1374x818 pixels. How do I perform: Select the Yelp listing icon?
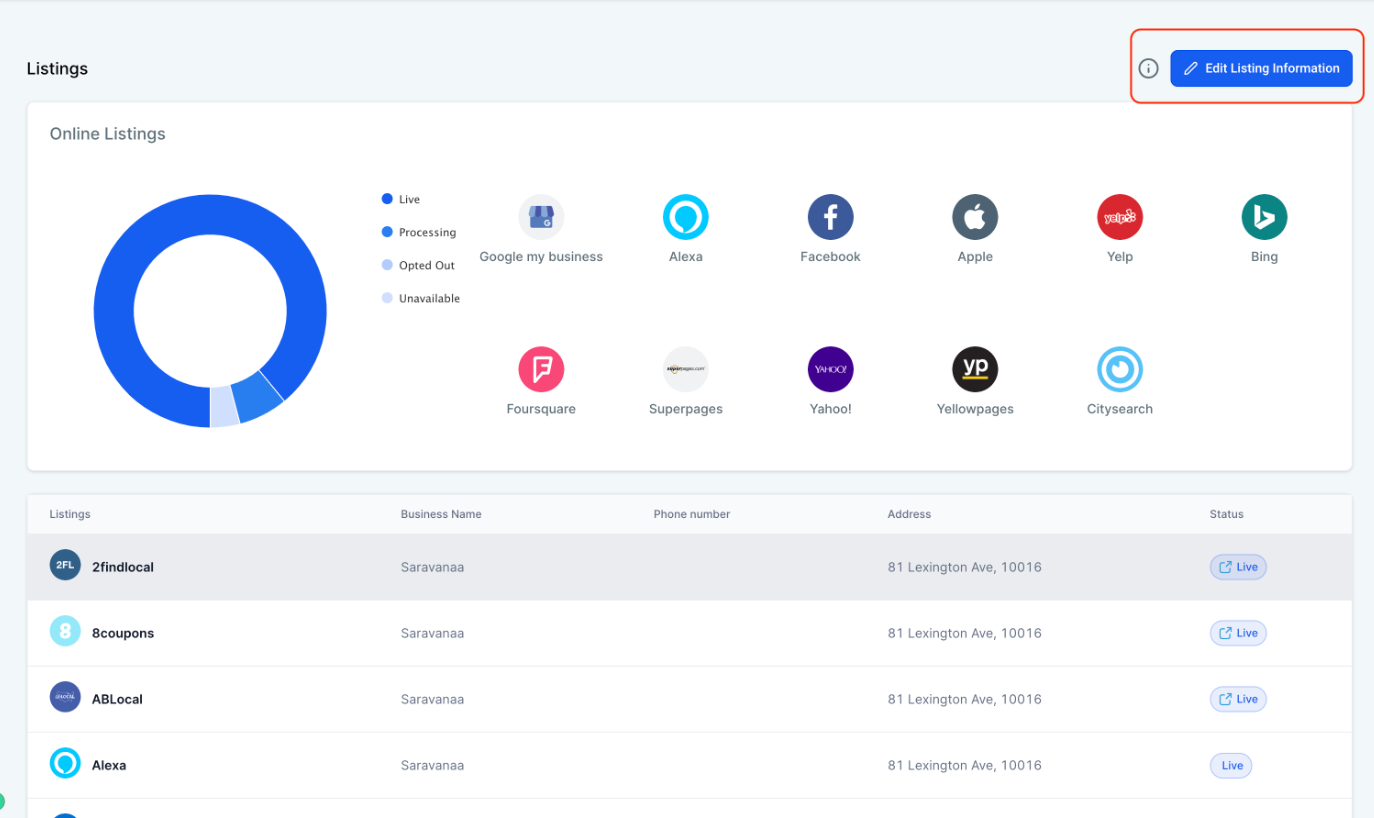[1120, 217]
